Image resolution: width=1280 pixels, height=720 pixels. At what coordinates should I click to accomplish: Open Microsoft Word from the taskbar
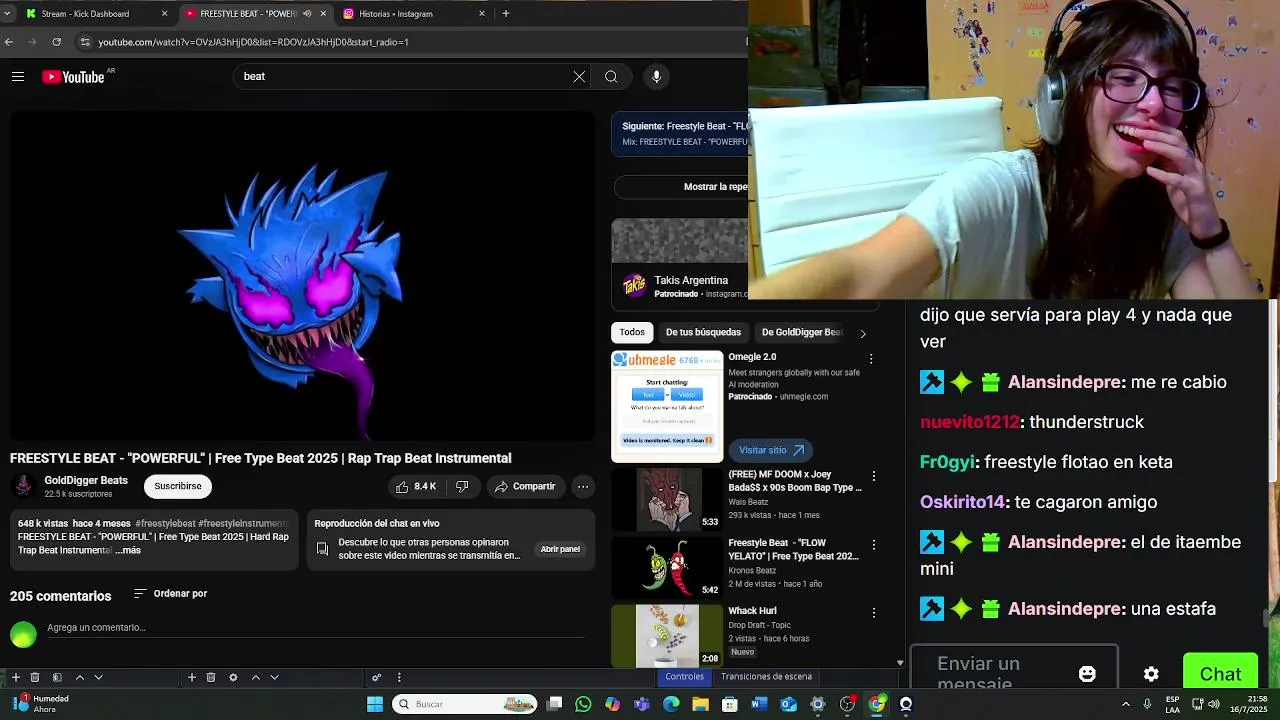click(x=759, y=704)
